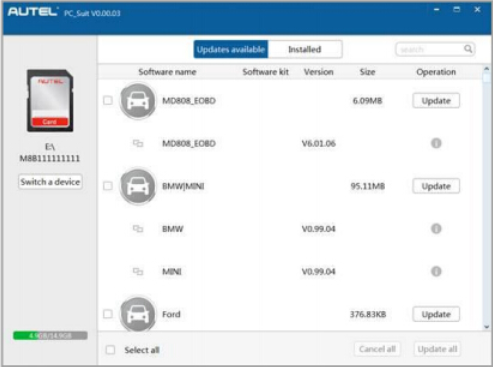Update the BMW|MINI software
Screen dimensions: 493x367
436,186
